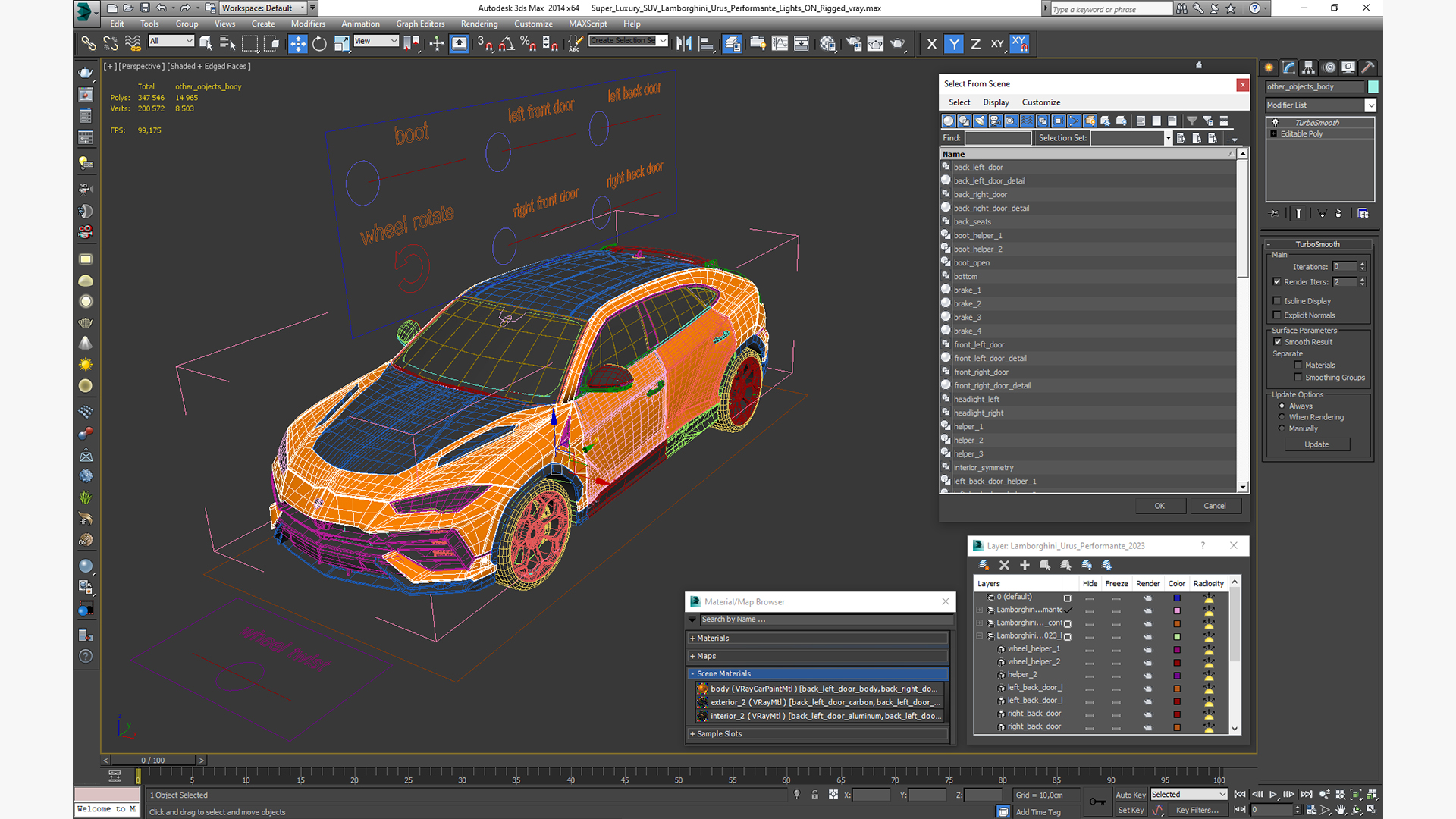
Task: Open the Align tool
Action: click(x=706, y=44)
